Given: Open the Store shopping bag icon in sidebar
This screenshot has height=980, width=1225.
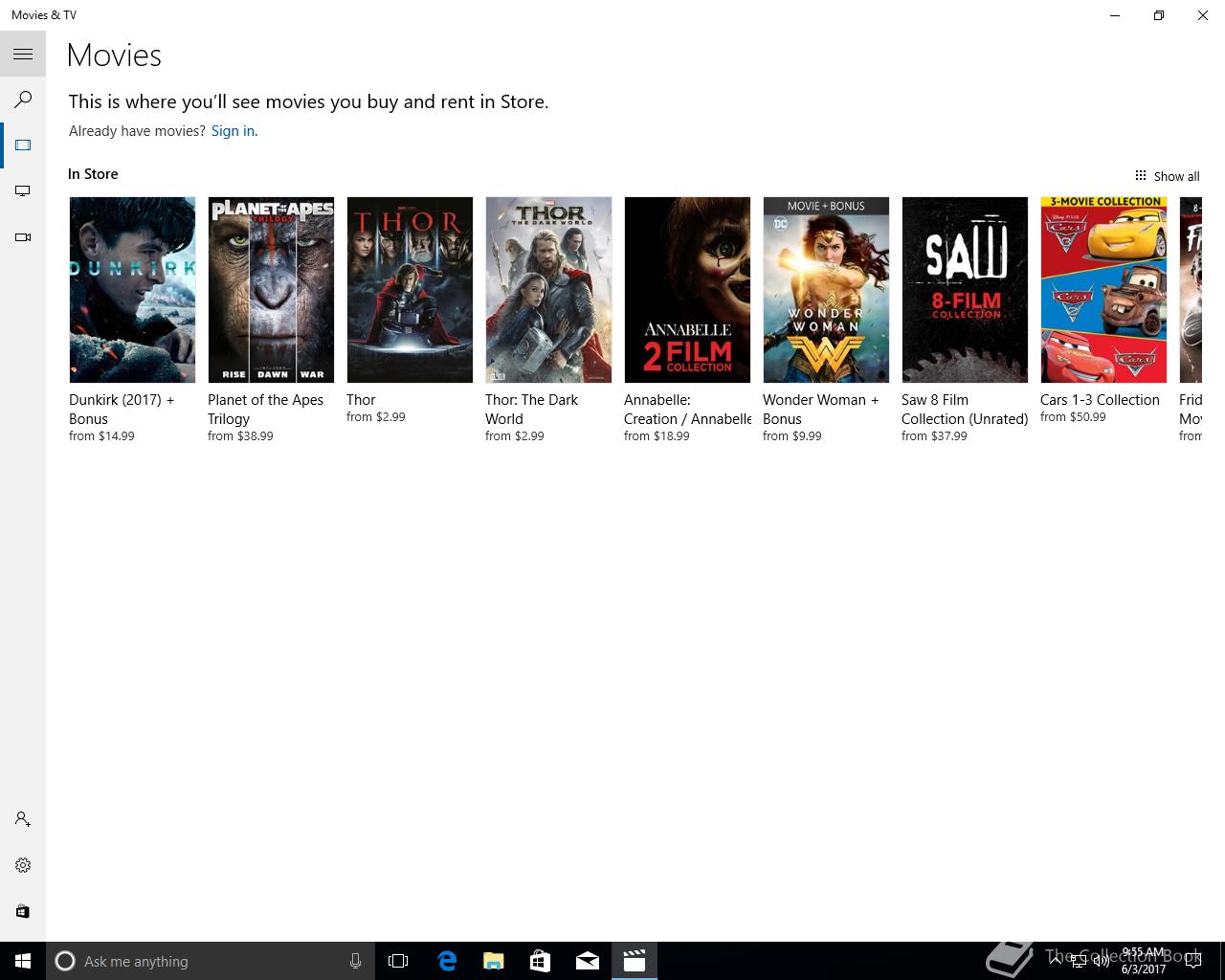Looking at the screenshot, I should [x=23, y=911].
